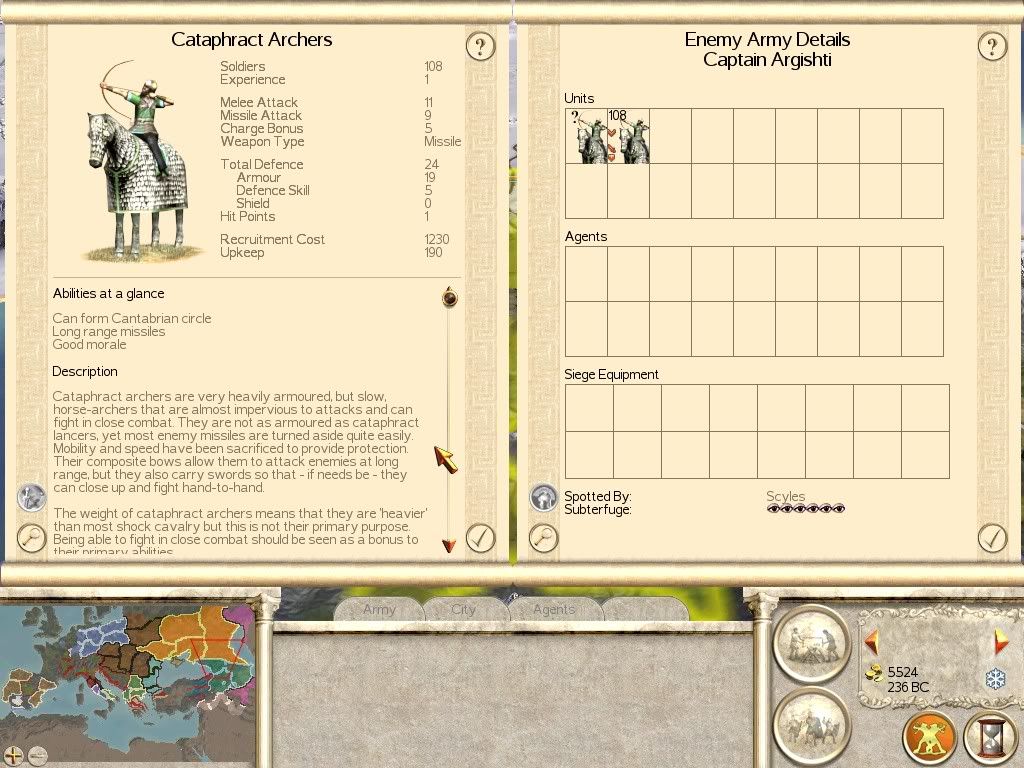The height and width of the screenshot is (768, 1024).
Task: Click the "Cataphract Archers" scroll title
Action: [x=251, y=40]
